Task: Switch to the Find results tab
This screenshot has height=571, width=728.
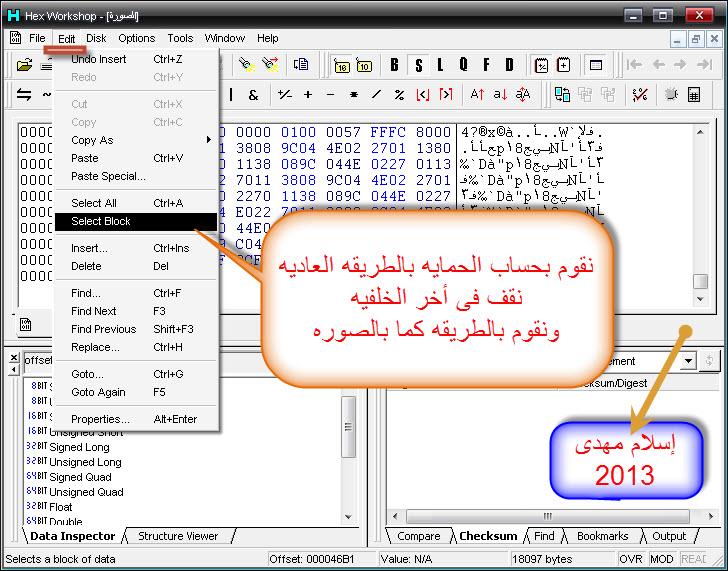Action: pyautogui.click(x=544, y=536)
